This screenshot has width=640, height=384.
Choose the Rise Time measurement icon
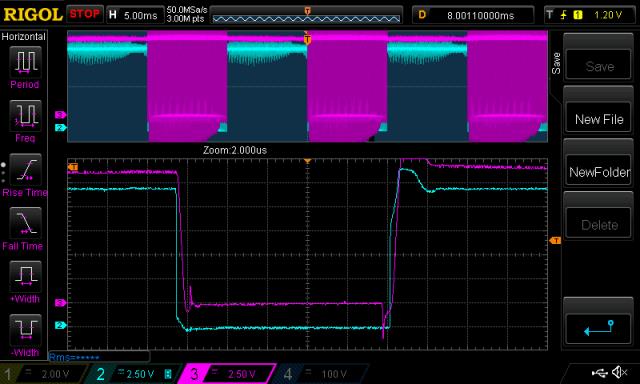(x=25, y=169)
